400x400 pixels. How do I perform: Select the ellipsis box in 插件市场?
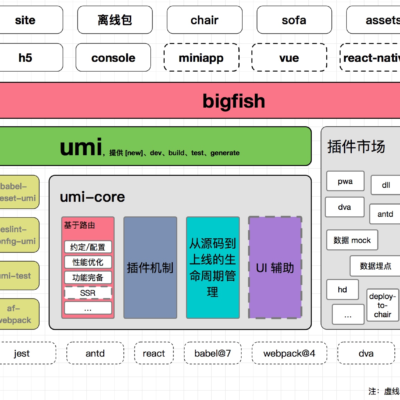tap(348, 314)
